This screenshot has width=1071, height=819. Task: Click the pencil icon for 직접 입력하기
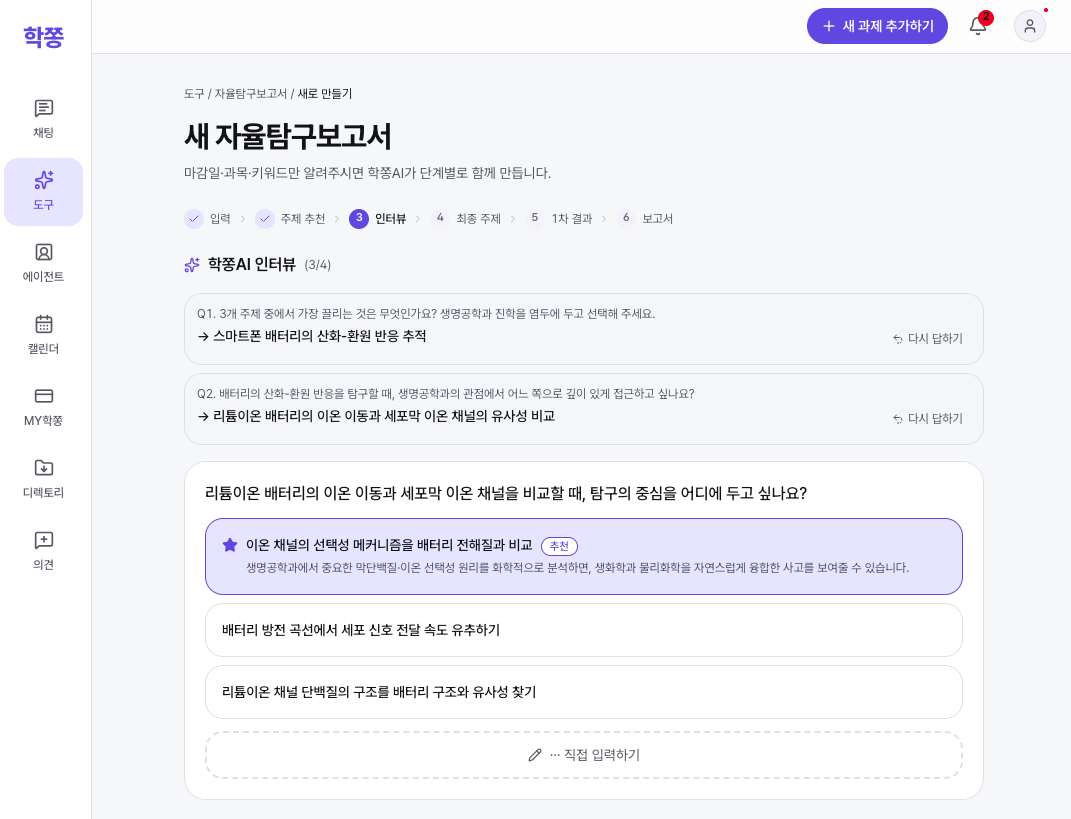coord(535,755)
